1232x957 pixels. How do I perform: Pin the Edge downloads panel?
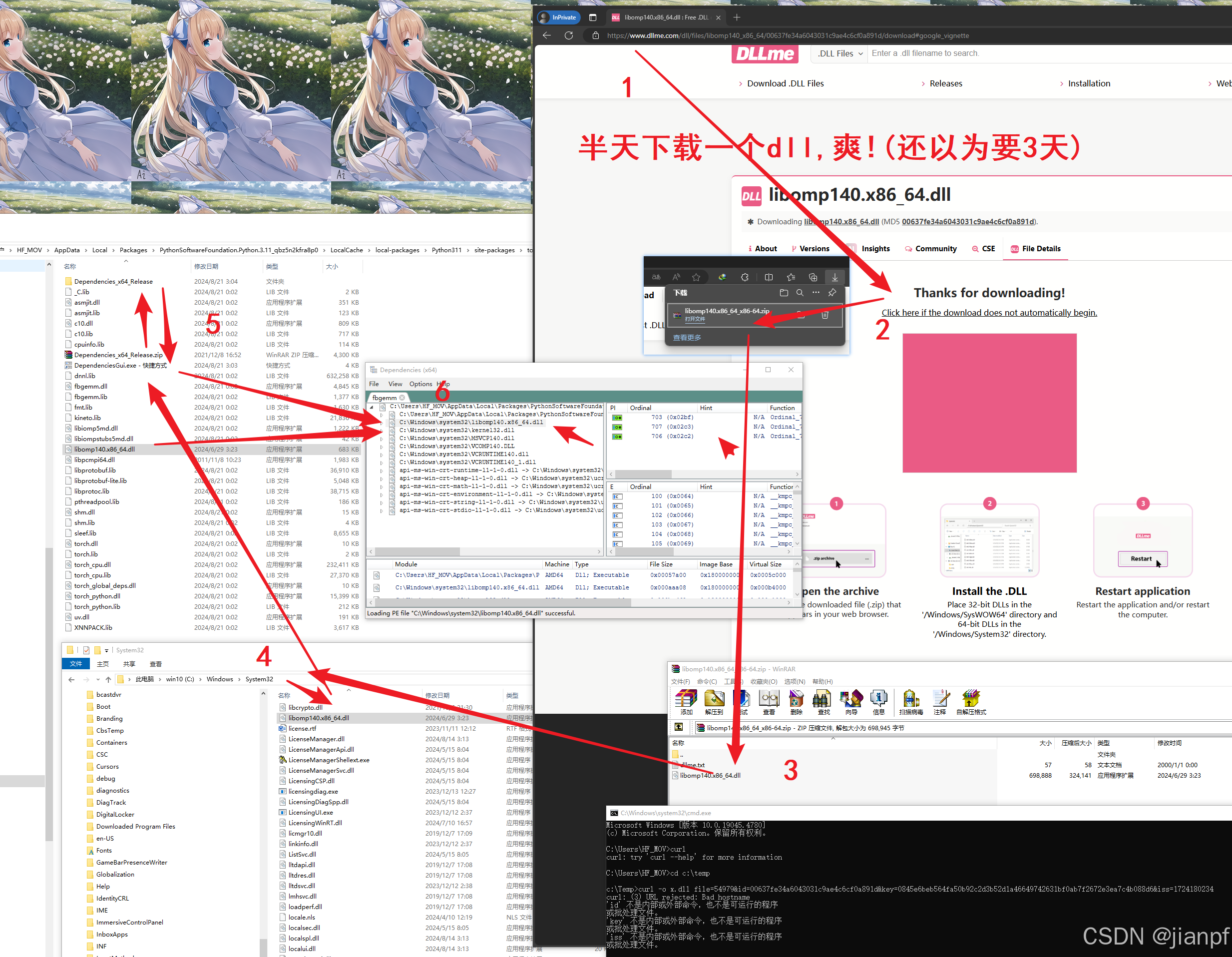click(832, 292)
